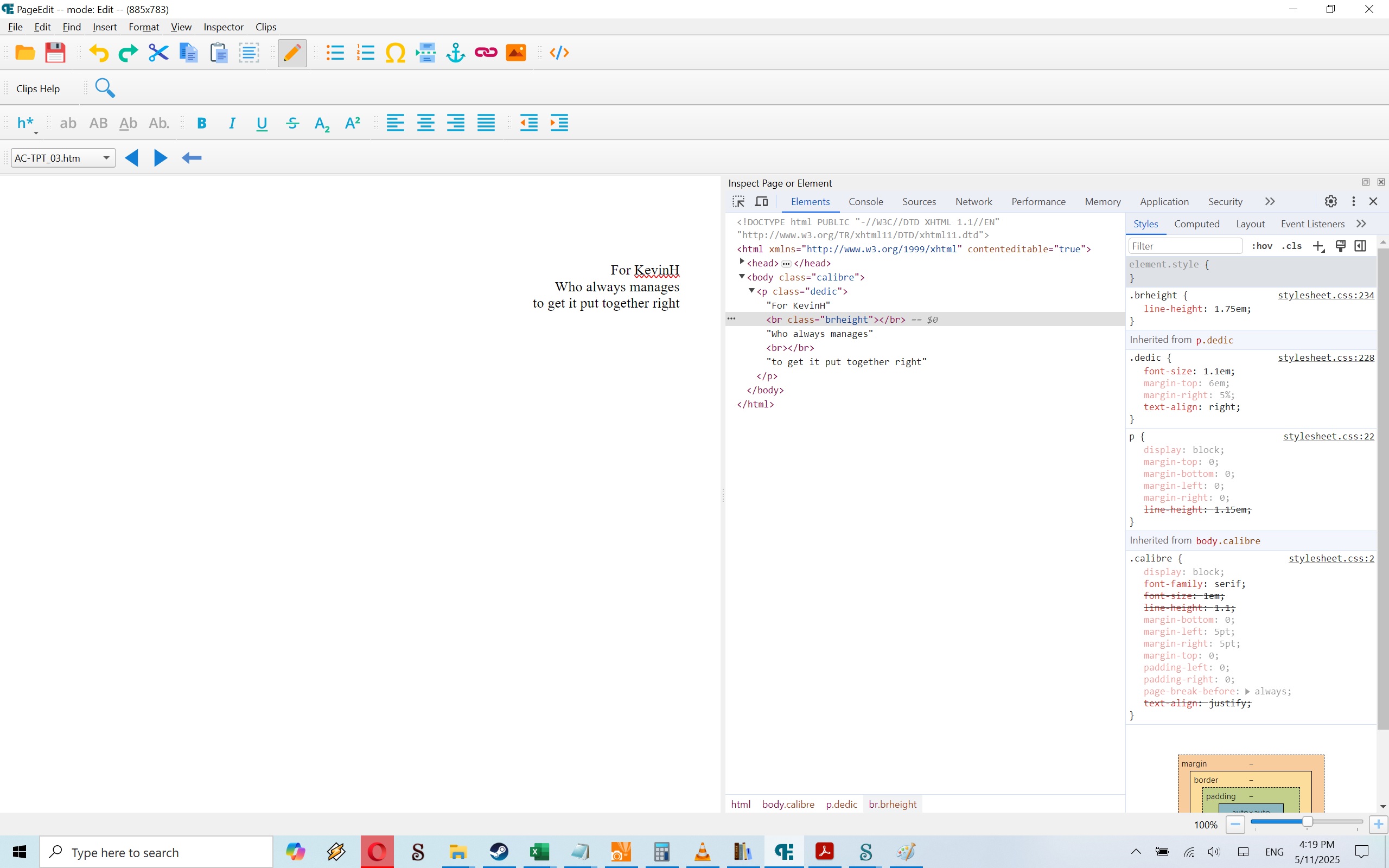1389x868 pixels.
Task: Collapse the p class dedic node
Action: coord(751,290)
